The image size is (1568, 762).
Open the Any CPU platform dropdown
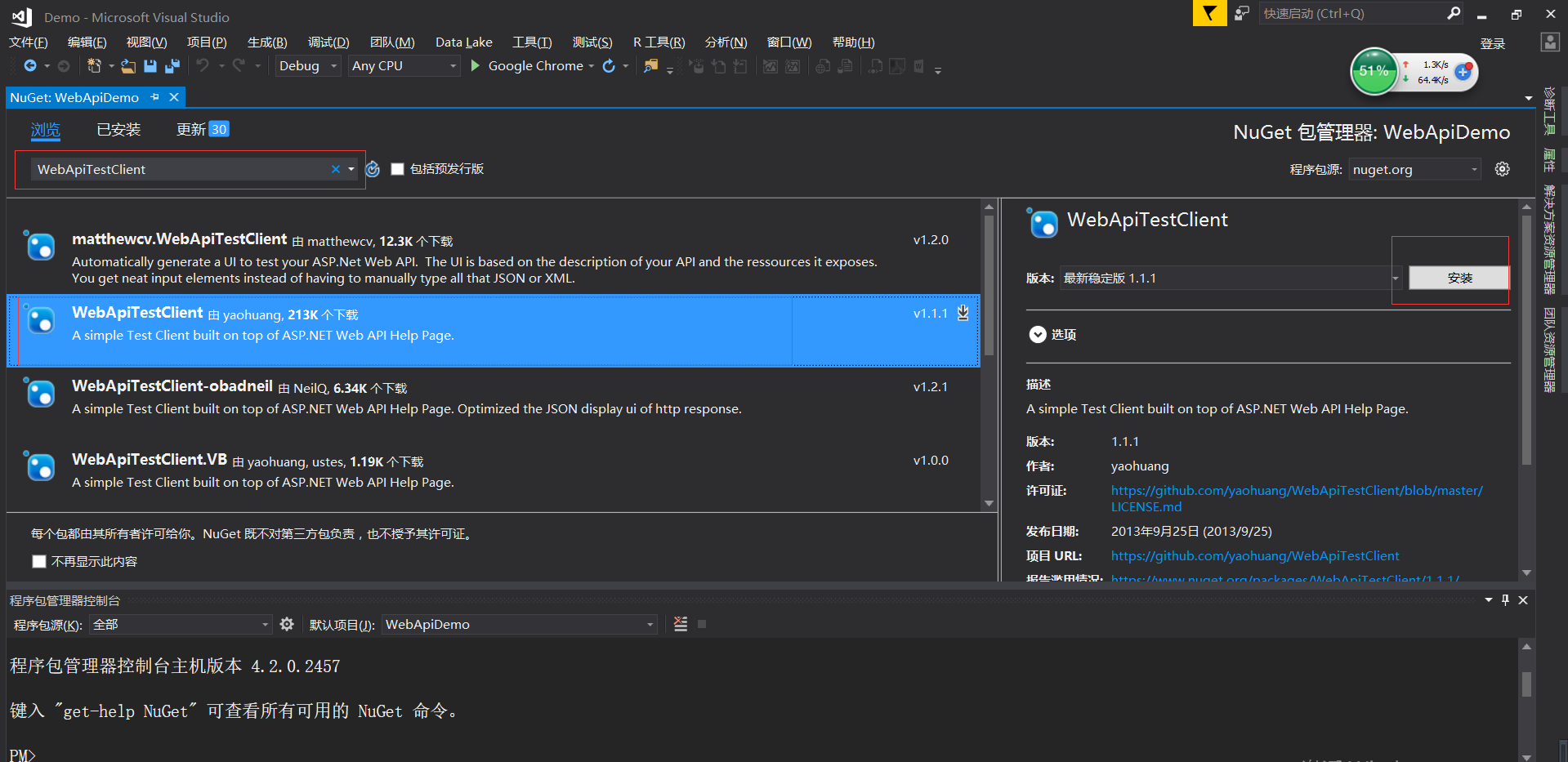pos(404,66)
